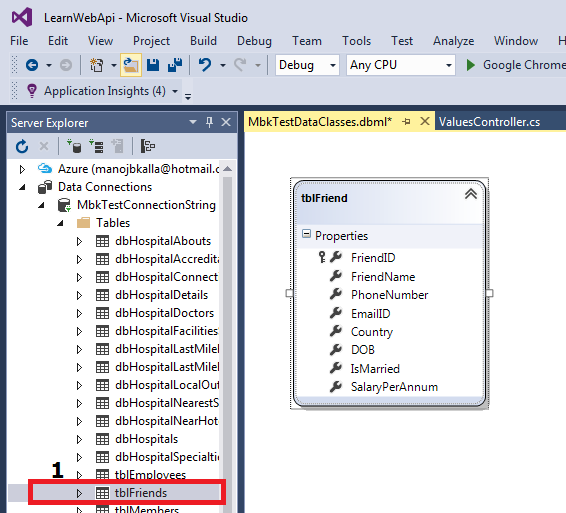Select the PhoneNumber property in tblFriend
This screenshot has width=566, height=513.
click(389, 295)
